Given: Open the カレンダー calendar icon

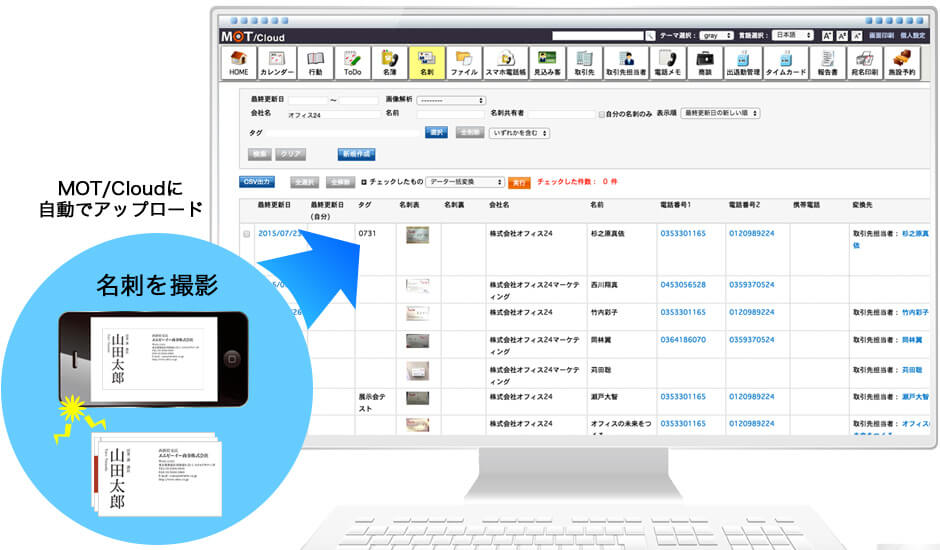Looking at the screenshot, I should tap(277, 62).
